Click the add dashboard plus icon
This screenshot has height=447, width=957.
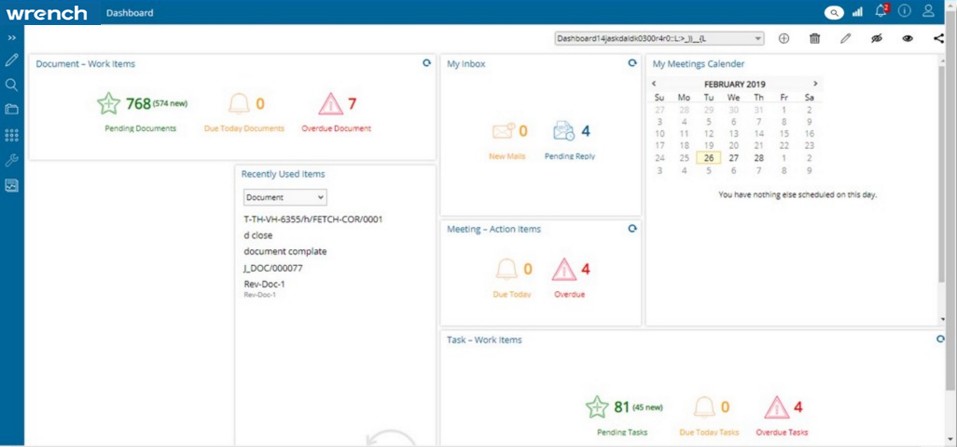pos(784,39)
